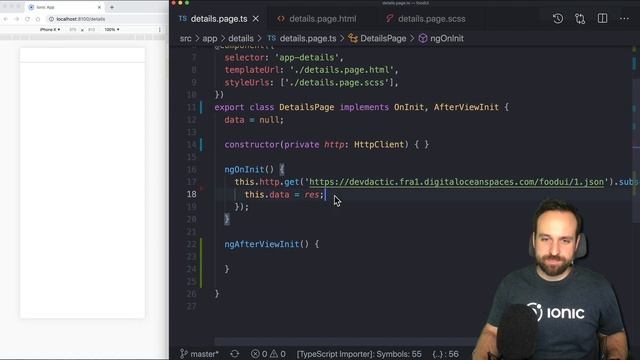Open the details.page.html tab
The width and height of the screenshot is (640, 360).
(317, 19)
